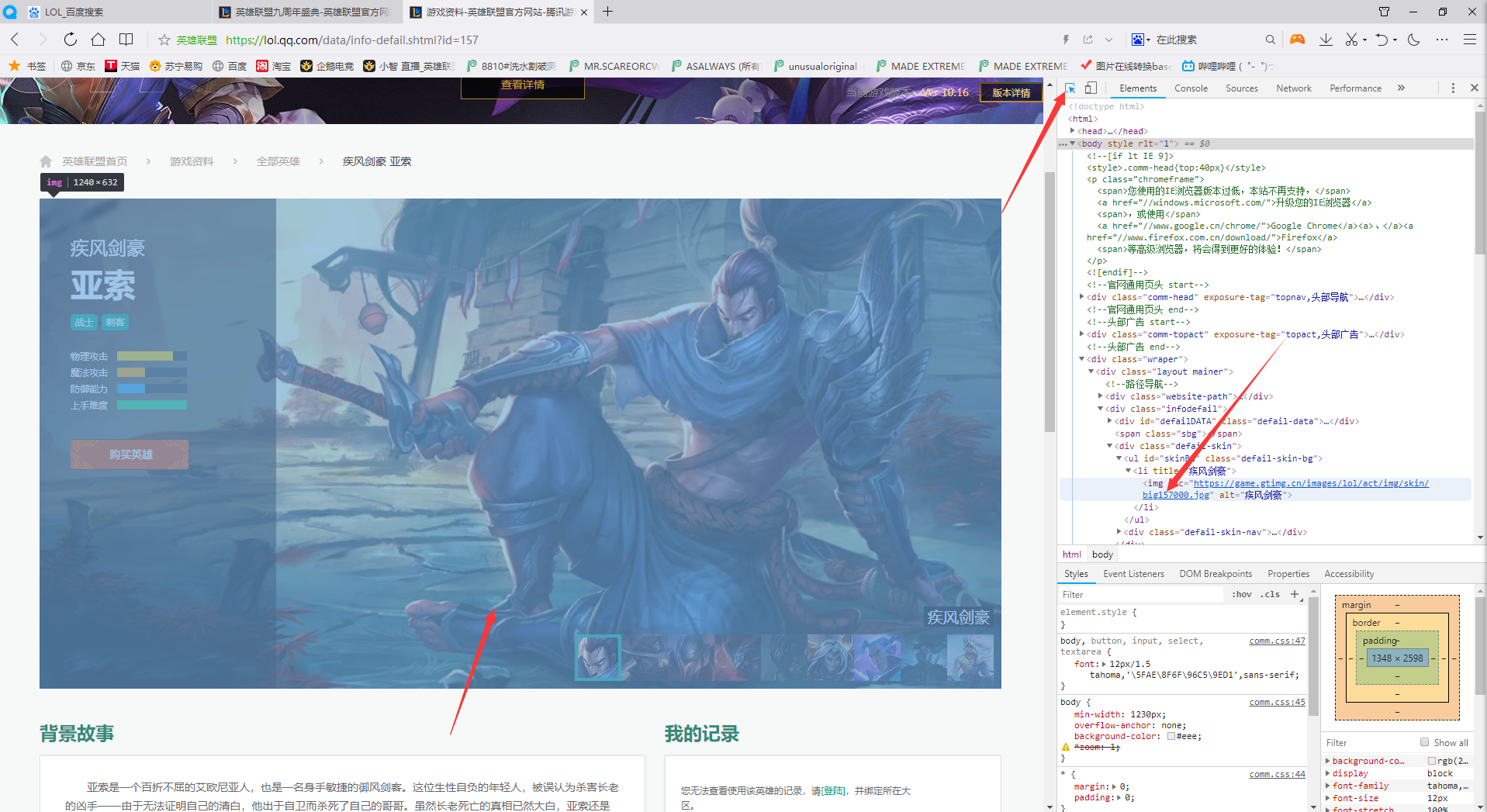This screenshot has width=1487, height=812.
Task: Open the DOM Breakpoints pane tab
Action: coord(1216,574)
